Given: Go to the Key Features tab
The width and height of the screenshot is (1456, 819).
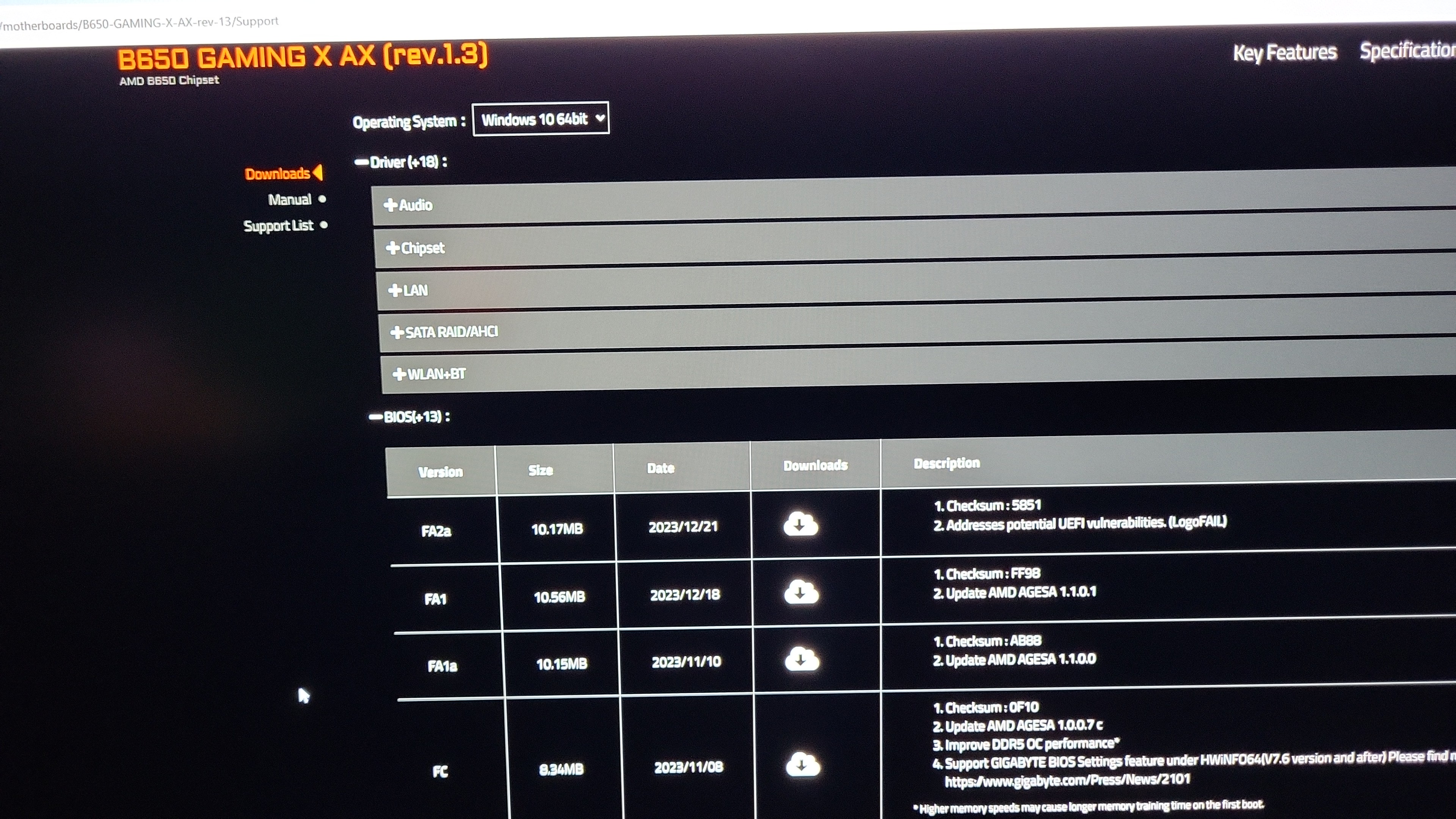Looking at the screenshot, I should pyautogui.click(x=1284, y=53).
